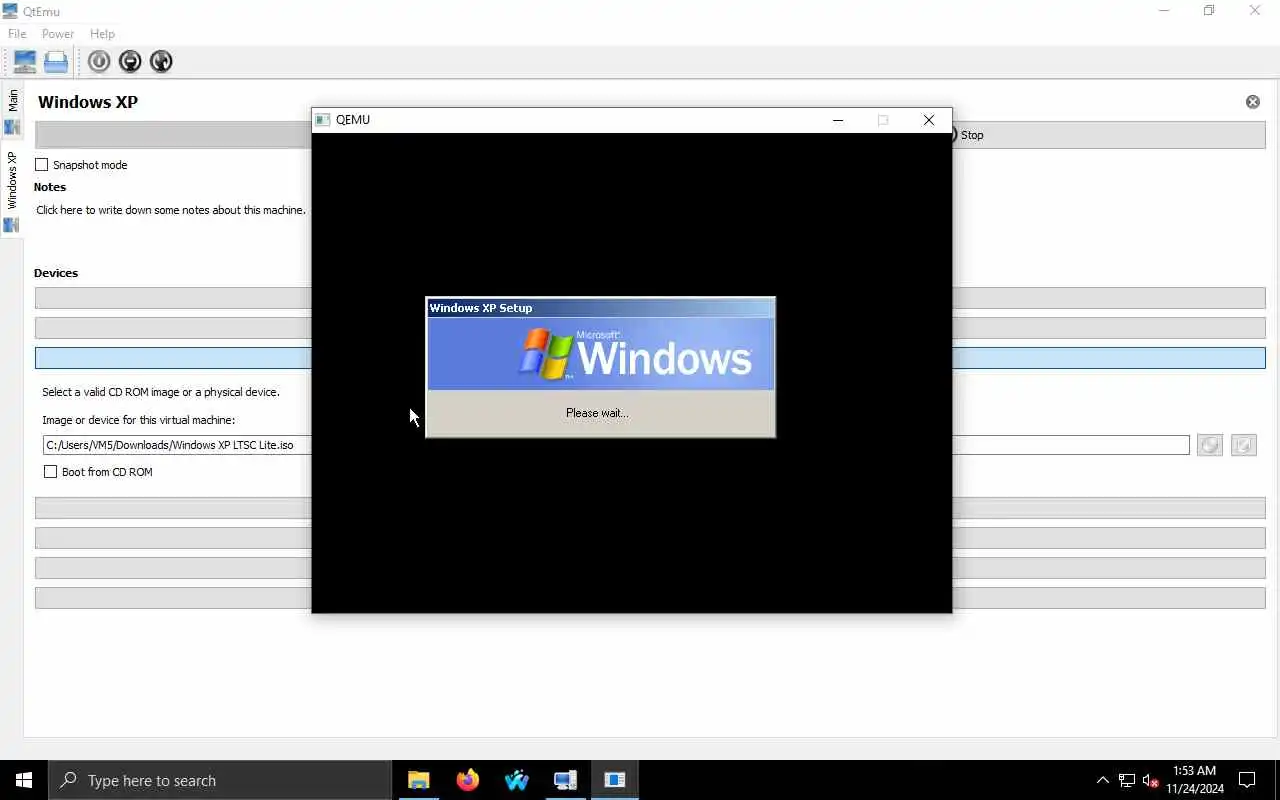Viewport: 1280px width, 800px height.
Task: Minimize the QEMU window
Action: (x=838, y=120)
